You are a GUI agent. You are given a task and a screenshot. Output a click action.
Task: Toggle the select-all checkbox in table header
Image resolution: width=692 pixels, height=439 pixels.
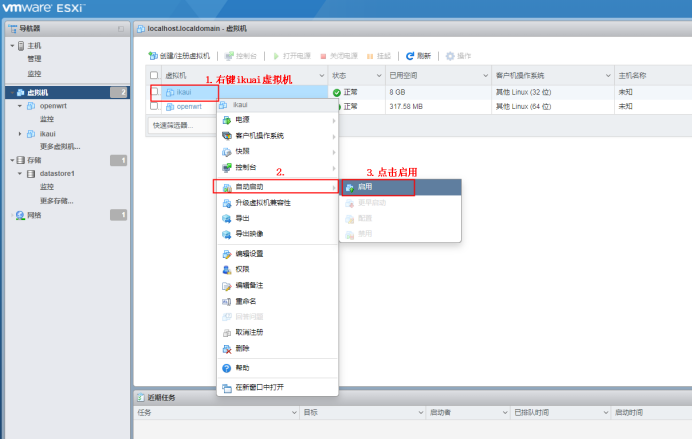[154, 76]
